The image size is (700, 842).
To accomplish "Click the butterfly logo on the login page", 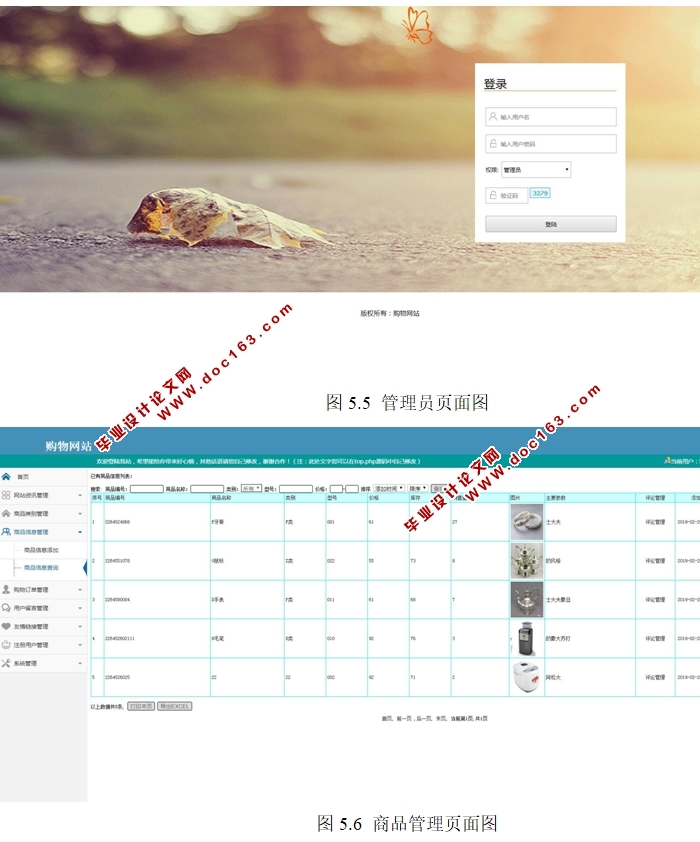I will coord(418,25).
